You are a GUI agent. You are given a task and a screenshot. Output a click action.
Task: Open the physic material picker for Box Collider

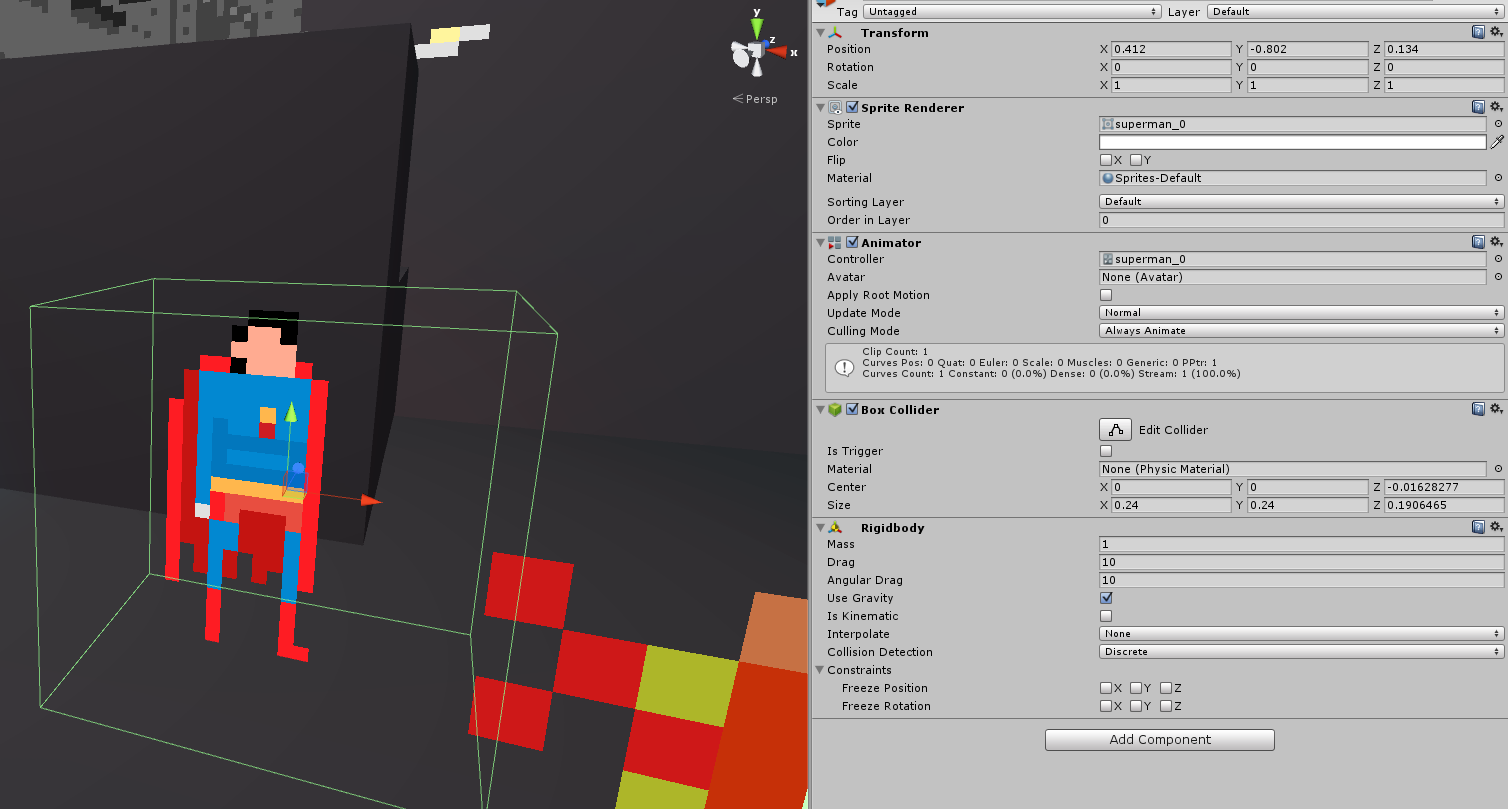point(1498,469)
